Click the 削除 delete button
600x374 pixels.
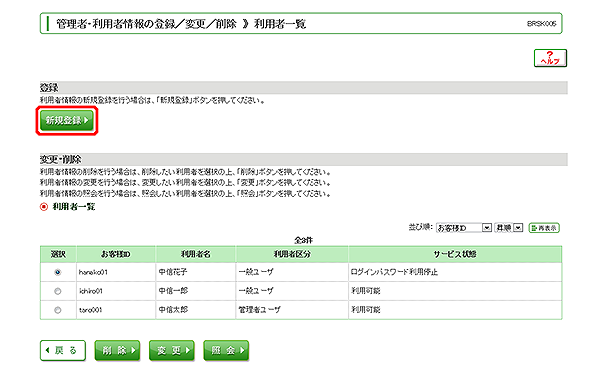[117, 351]
